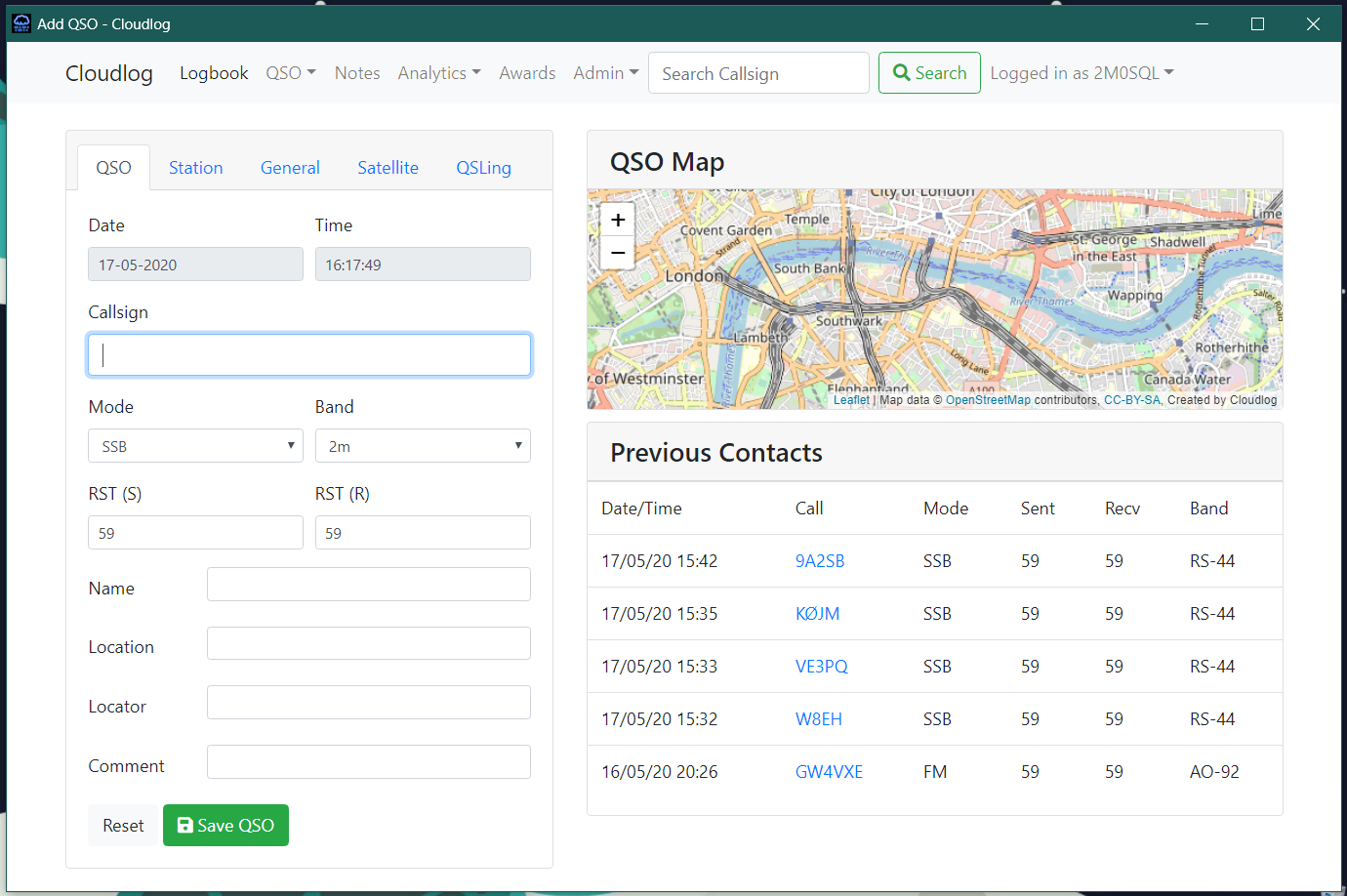Click into the Callsign input box
Screen dimensions: 1347x896
(309, 355)
